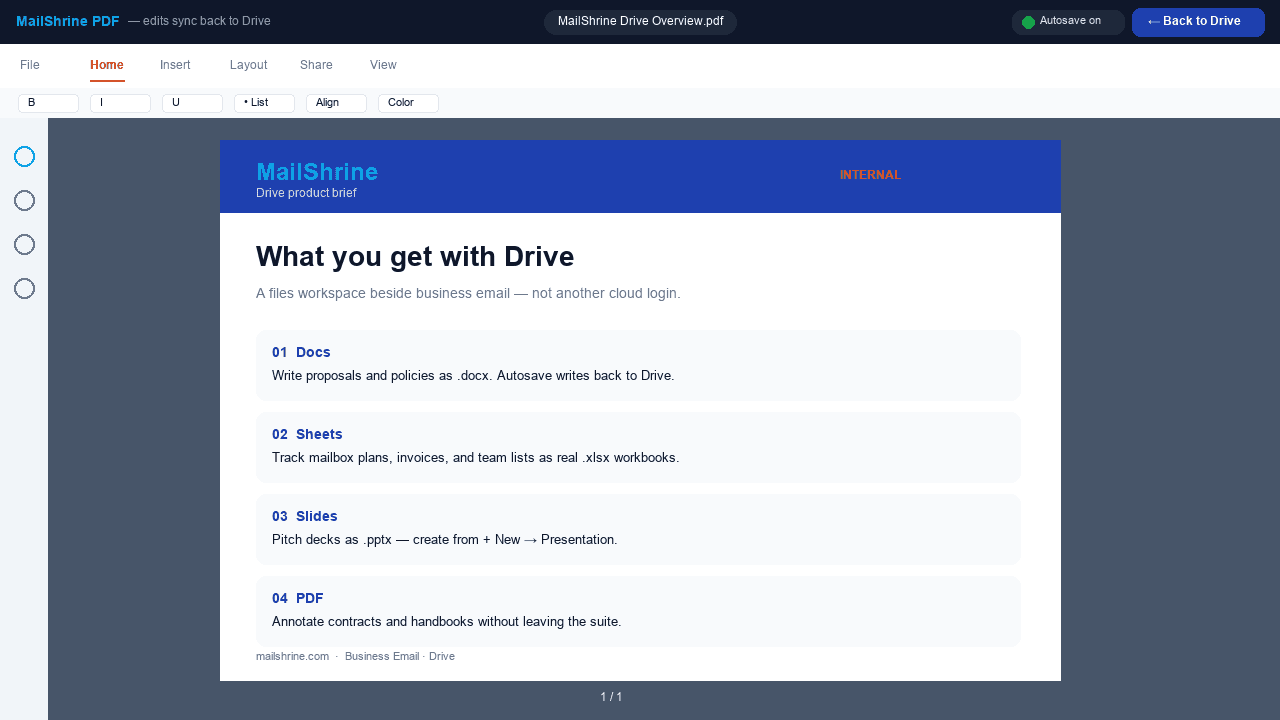Image resolution: width=1280 pixels, height=720 pixels.
Task: Toggle bold with the B button
Action: 48,103
